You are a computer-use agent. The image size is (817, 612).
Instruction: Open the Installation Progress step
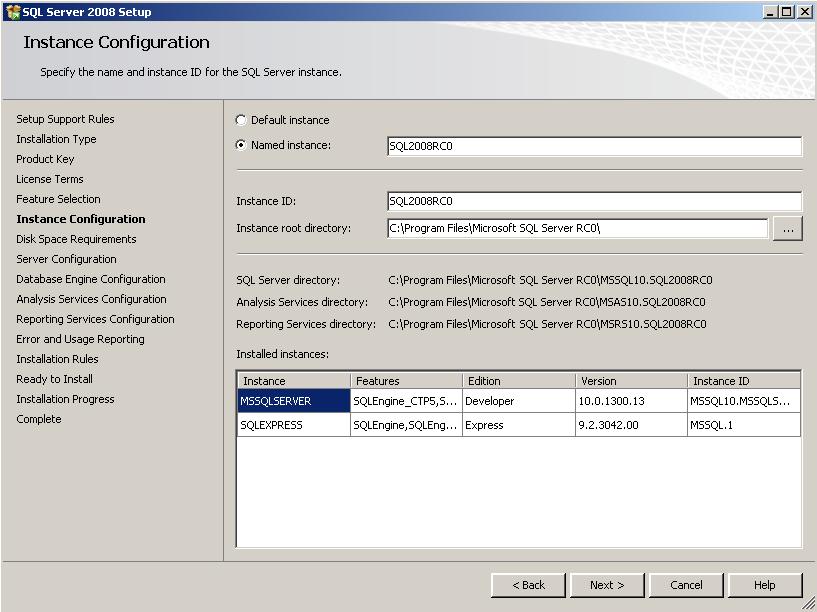coord(65,399)
